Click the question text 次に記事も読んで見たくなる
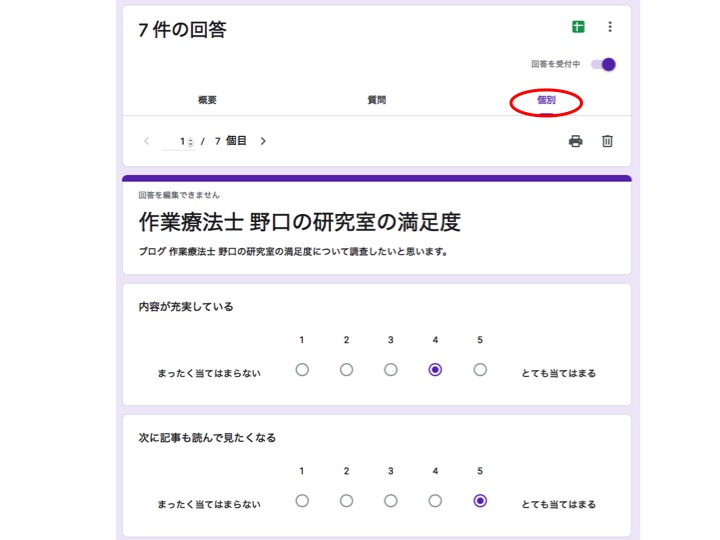Viewport: 720px width, 540px height. point(207,438)
